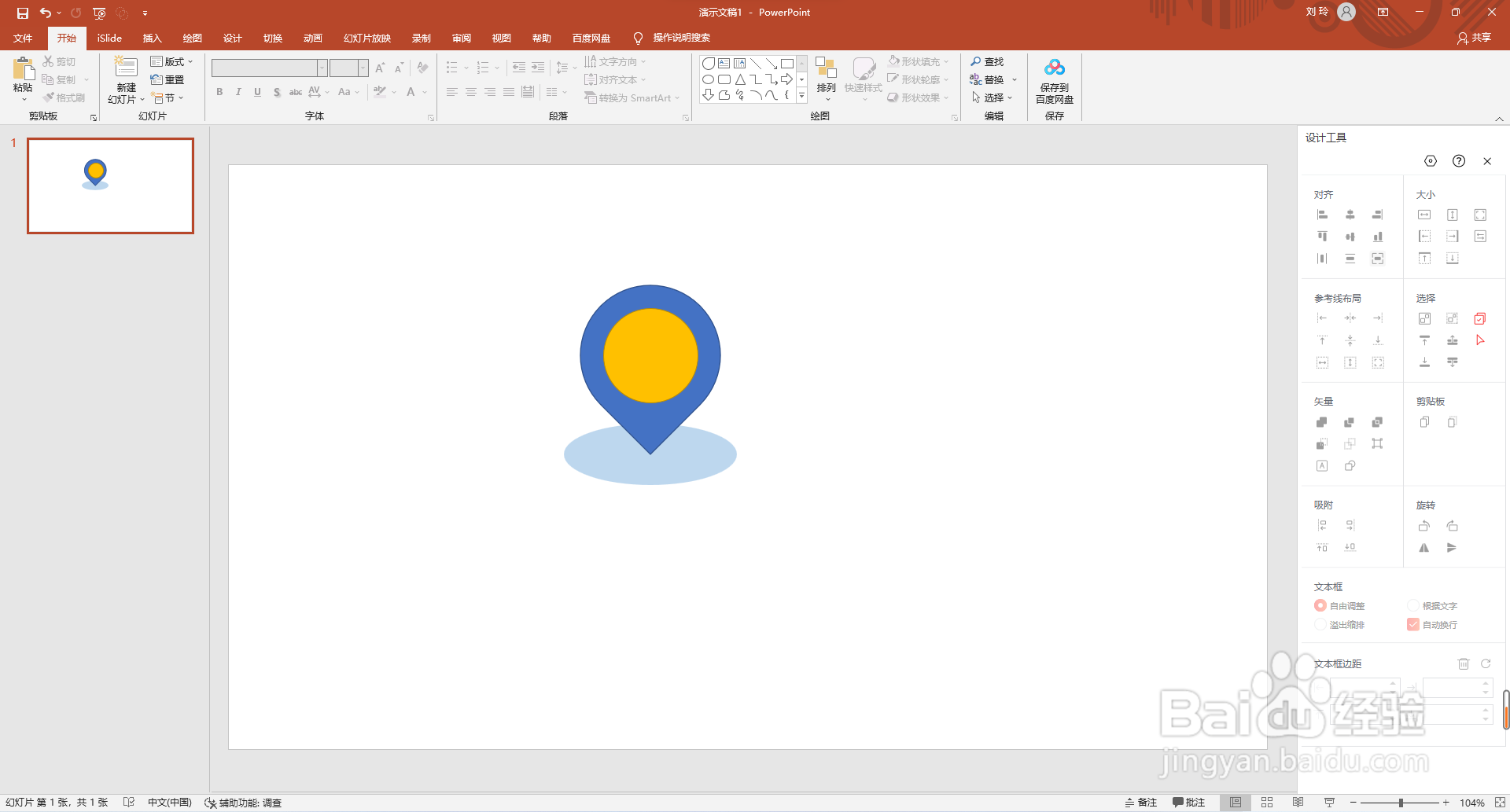The width and height of the screenshot is (1510, 812).
Task: Click the Paste (粘贴) clipboard icon
Action: [x=24, y=68]
